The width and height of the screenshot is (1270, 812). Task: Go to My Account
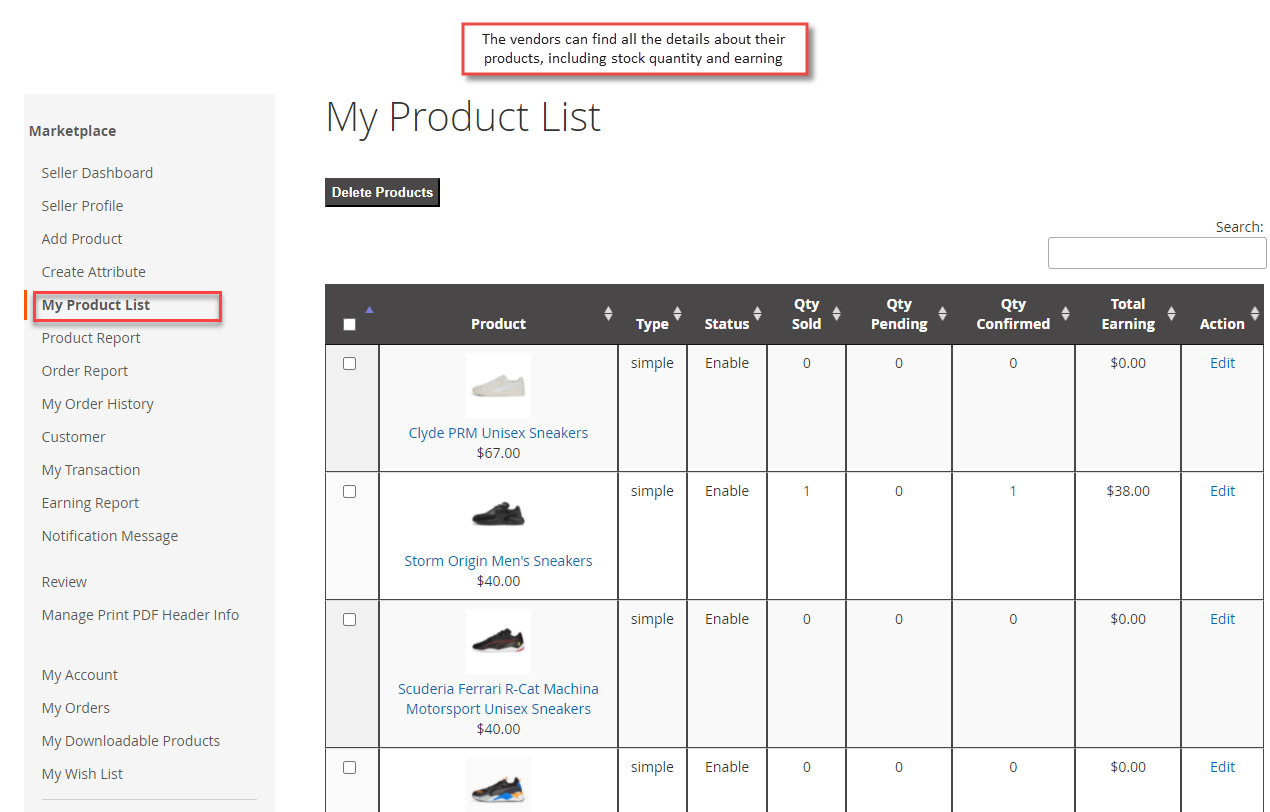click(x=79, y=675)
